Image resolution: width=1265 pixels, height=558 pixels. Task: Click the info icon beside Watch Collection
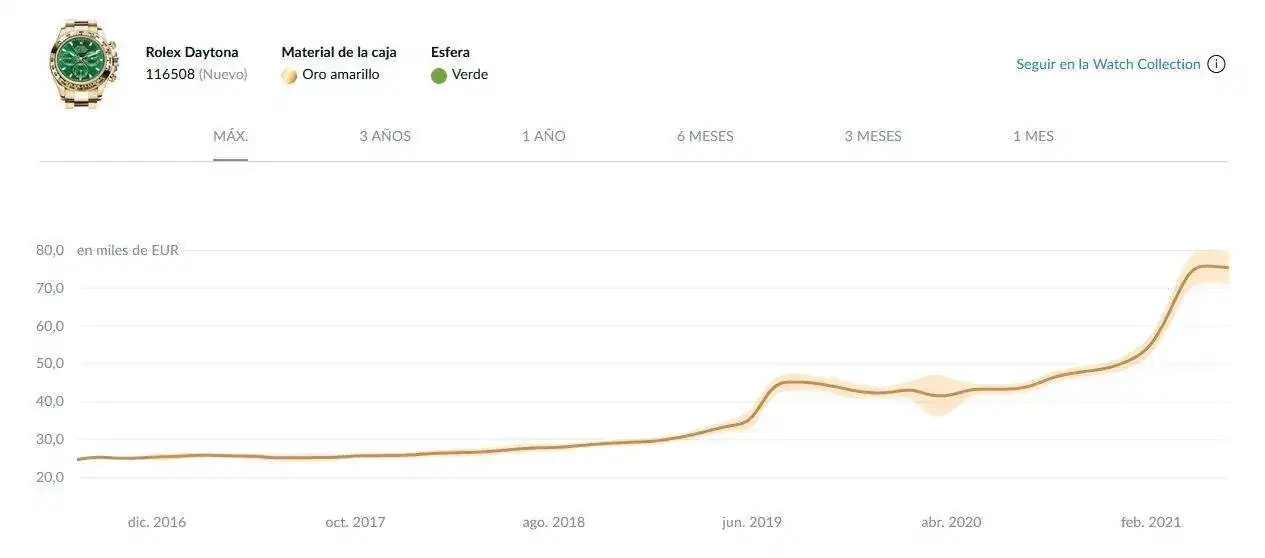pyautogui.click(x=1216, y=64)
